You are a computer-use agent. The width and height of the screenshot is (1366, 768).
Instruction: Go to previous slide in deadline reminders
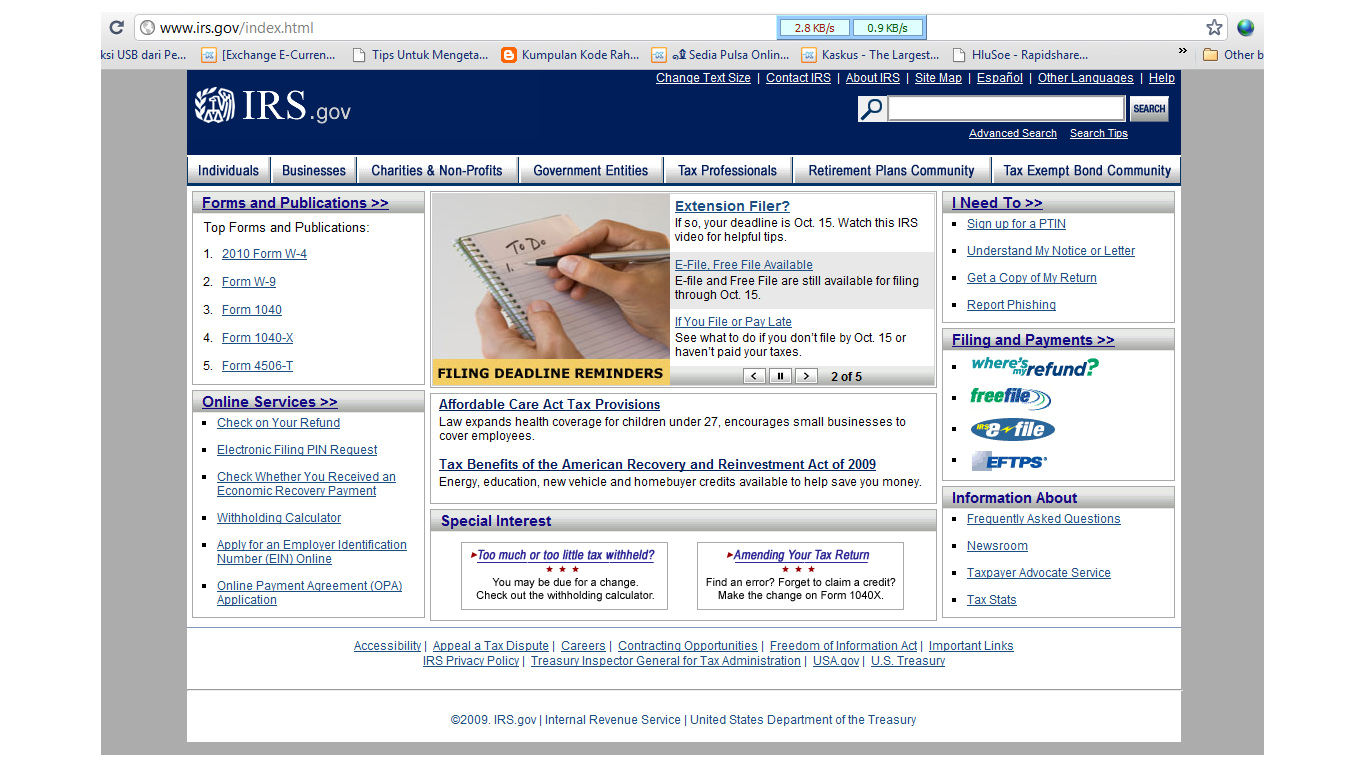pos(755,376)
